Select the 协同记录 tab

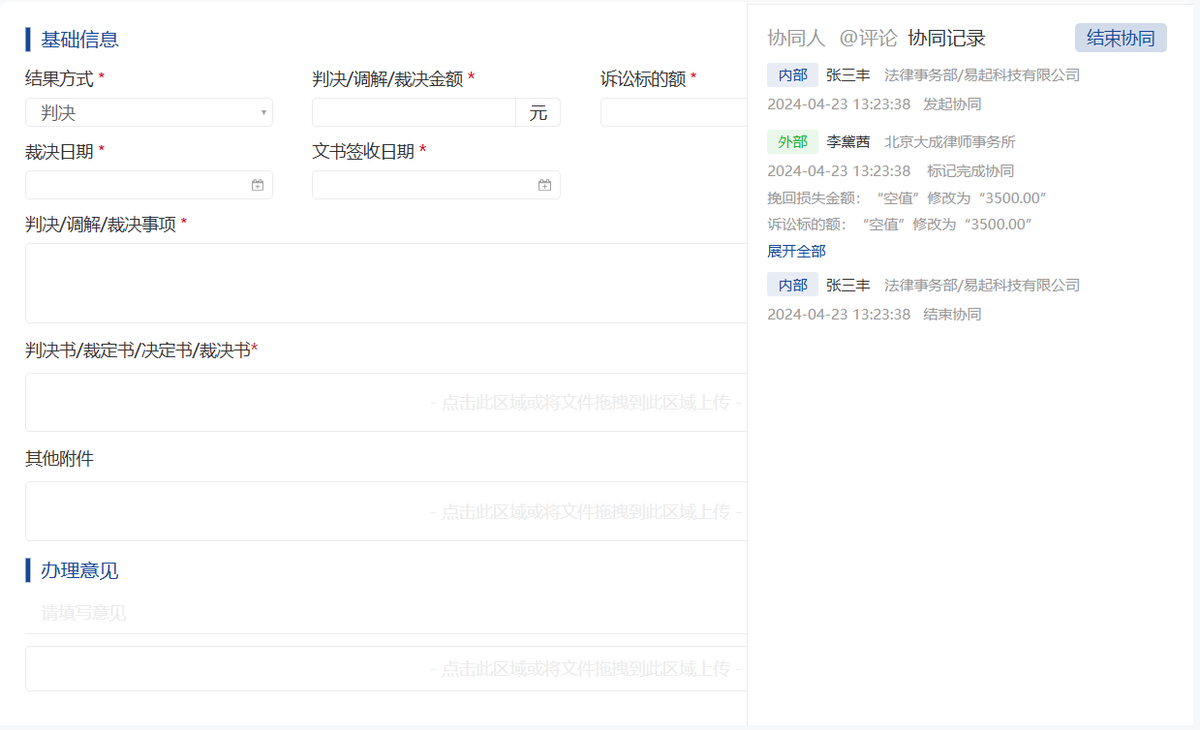[x=946, y=38]
